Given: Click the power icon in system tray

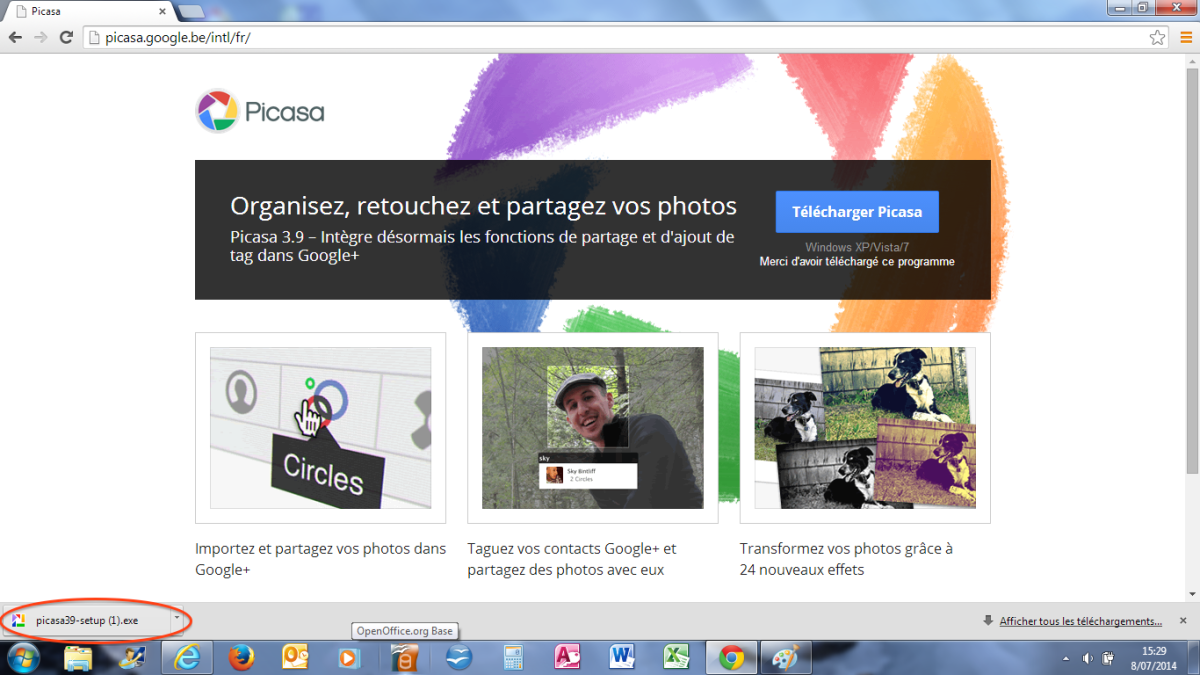Looking at the screenshot, I should tap(1108, 658).
